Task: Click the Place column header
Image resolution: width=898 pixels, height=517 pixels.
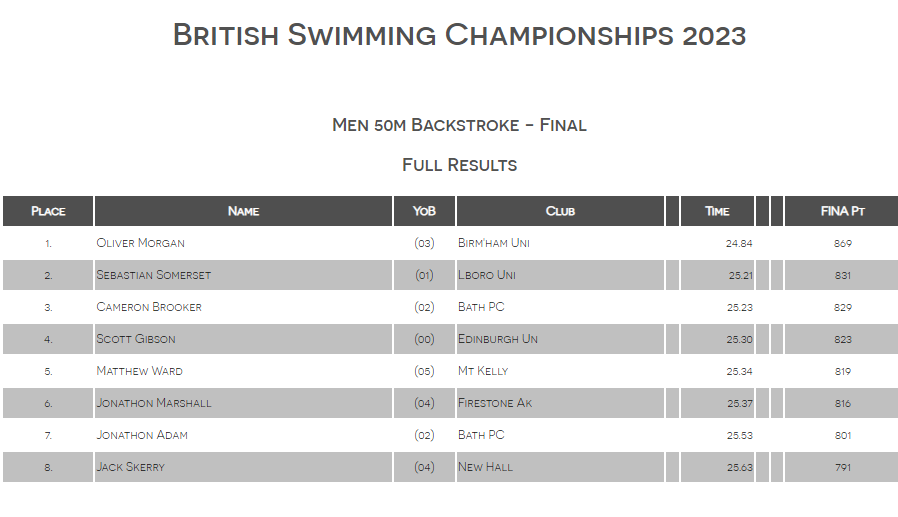Action: point(48,211)
